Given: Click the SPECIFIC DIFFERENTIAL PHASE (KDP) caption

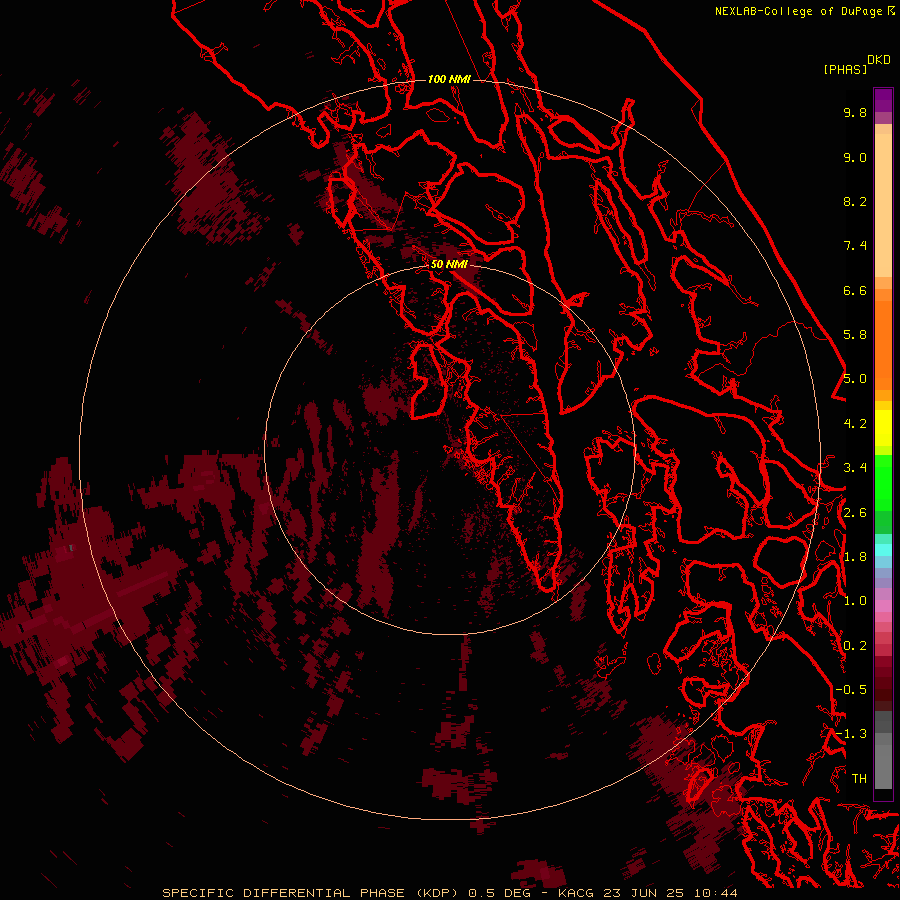Looking at the screenshot, I should point(310,893).
